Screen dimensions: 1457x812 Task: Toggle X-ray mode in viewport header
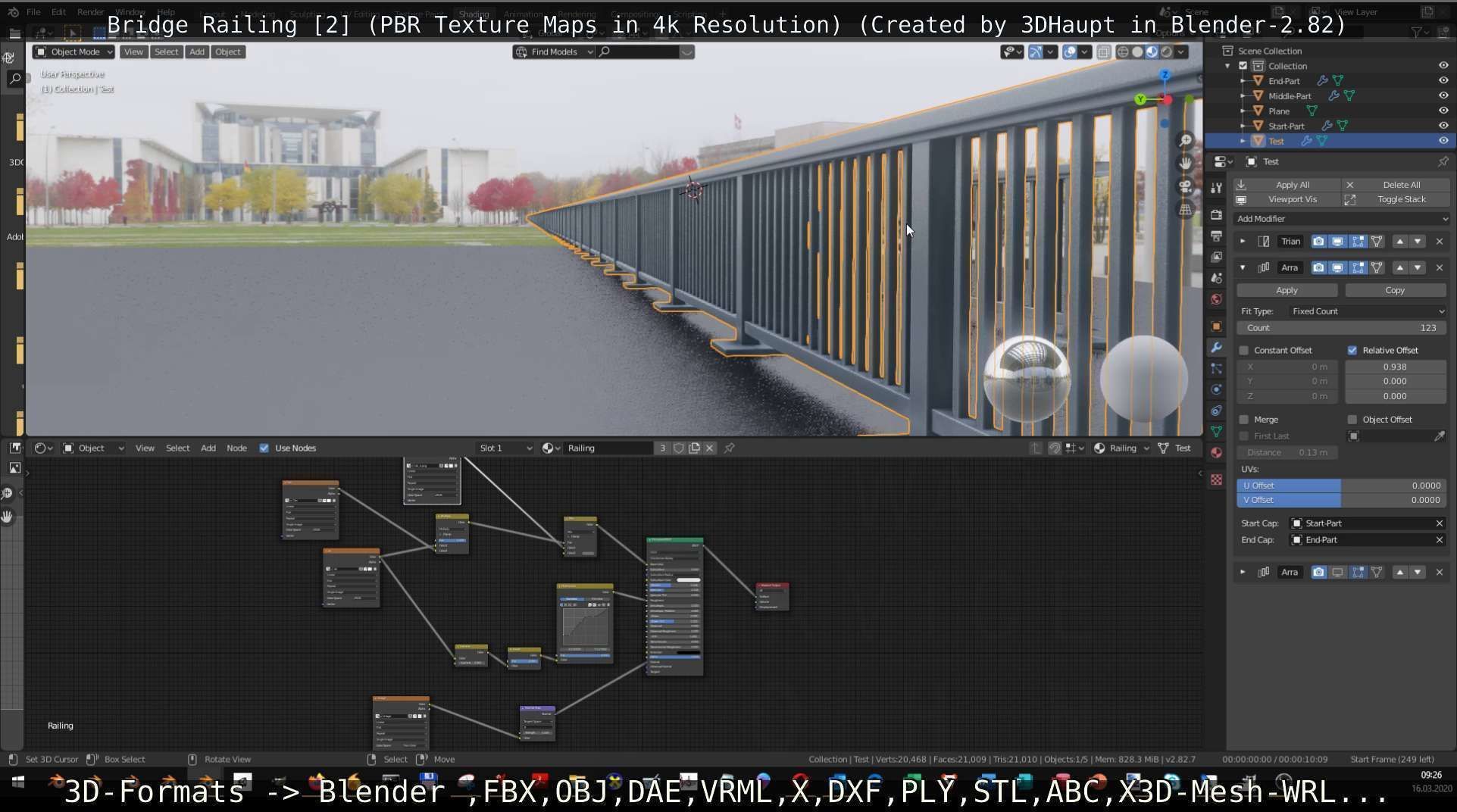click(x=1104, y=52)
